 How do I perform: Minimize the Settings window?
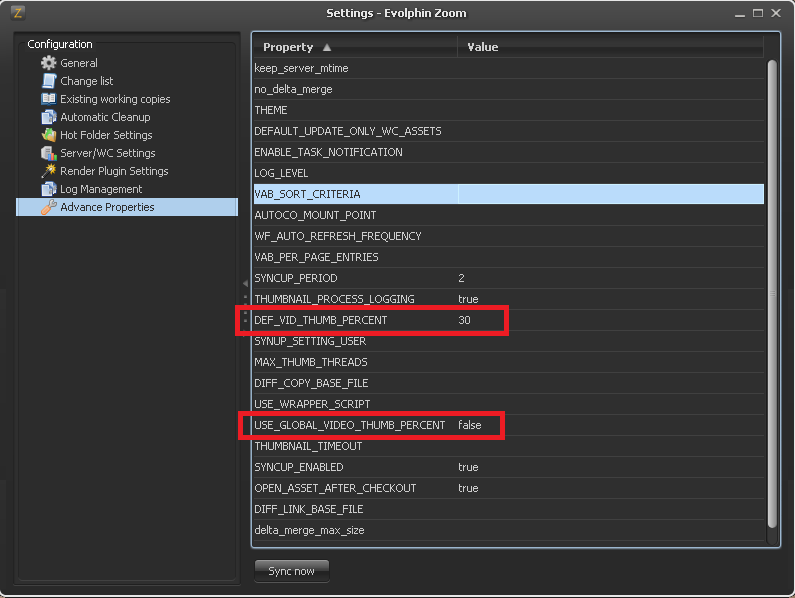[x=740, y=14]
